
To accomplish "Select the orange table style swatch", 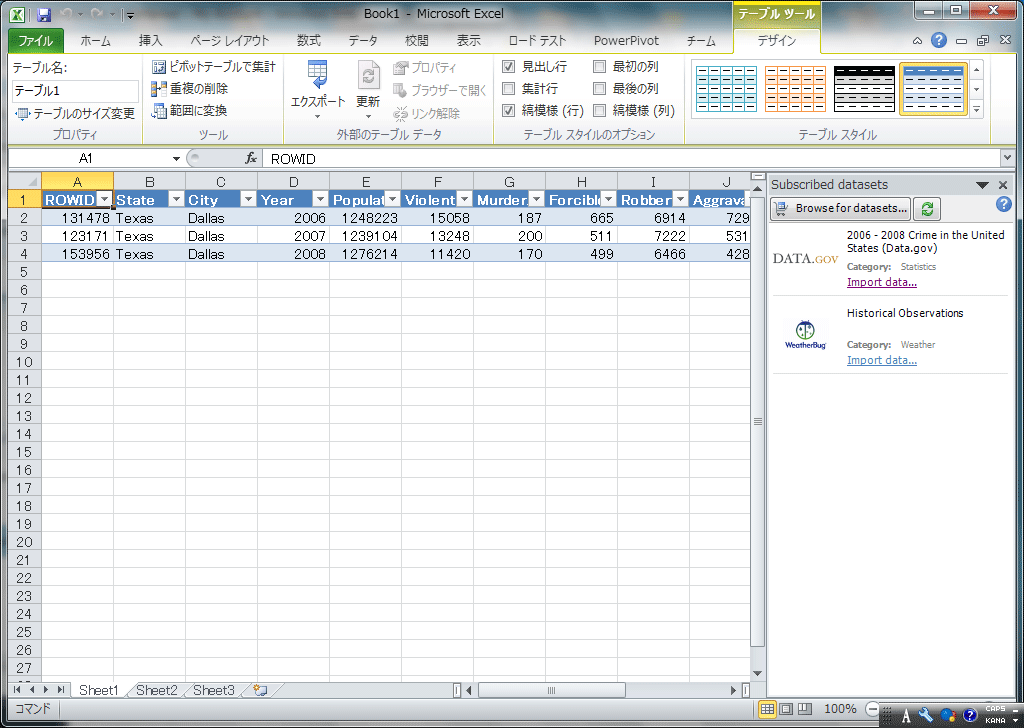I will tap(795, 89).
